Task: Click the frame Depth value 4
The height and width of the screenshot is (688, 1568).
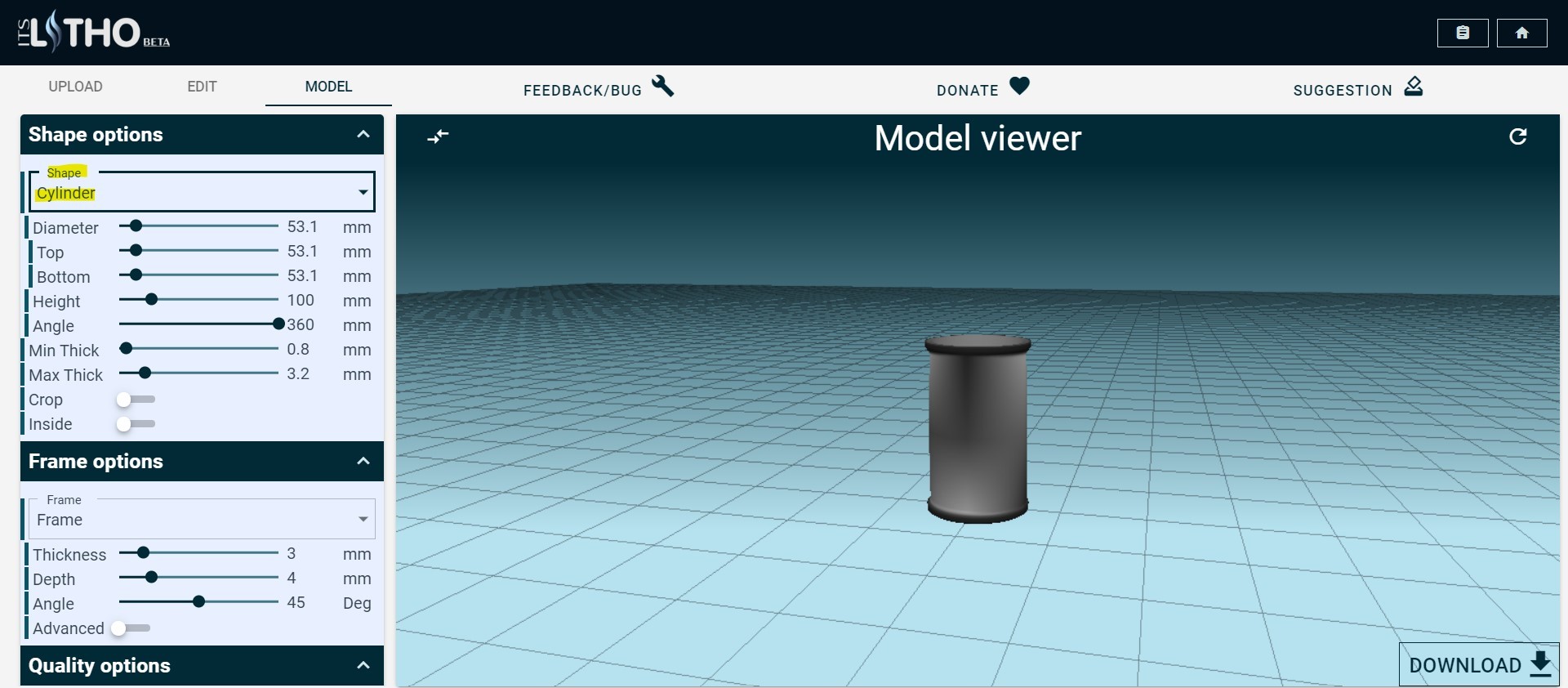Action: click(x=292, y=578)
